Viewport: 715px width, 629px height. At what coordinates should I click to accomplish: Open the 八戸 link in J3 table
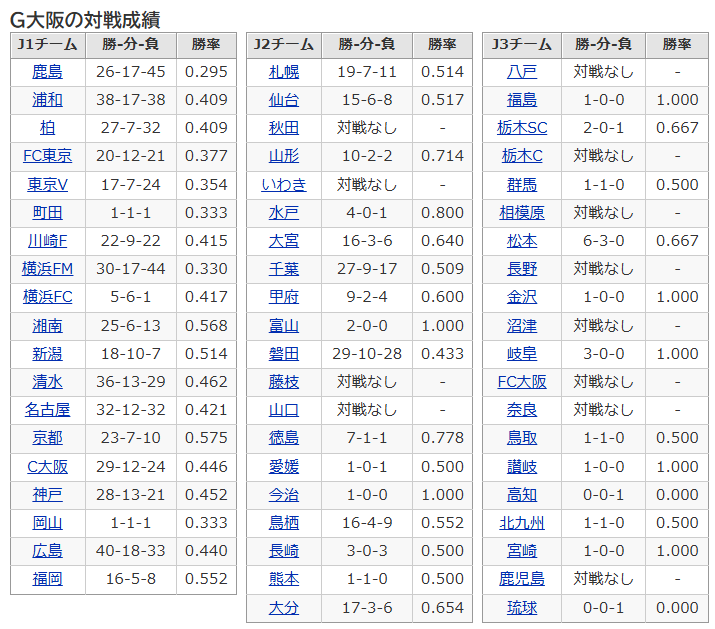point(522,72)
